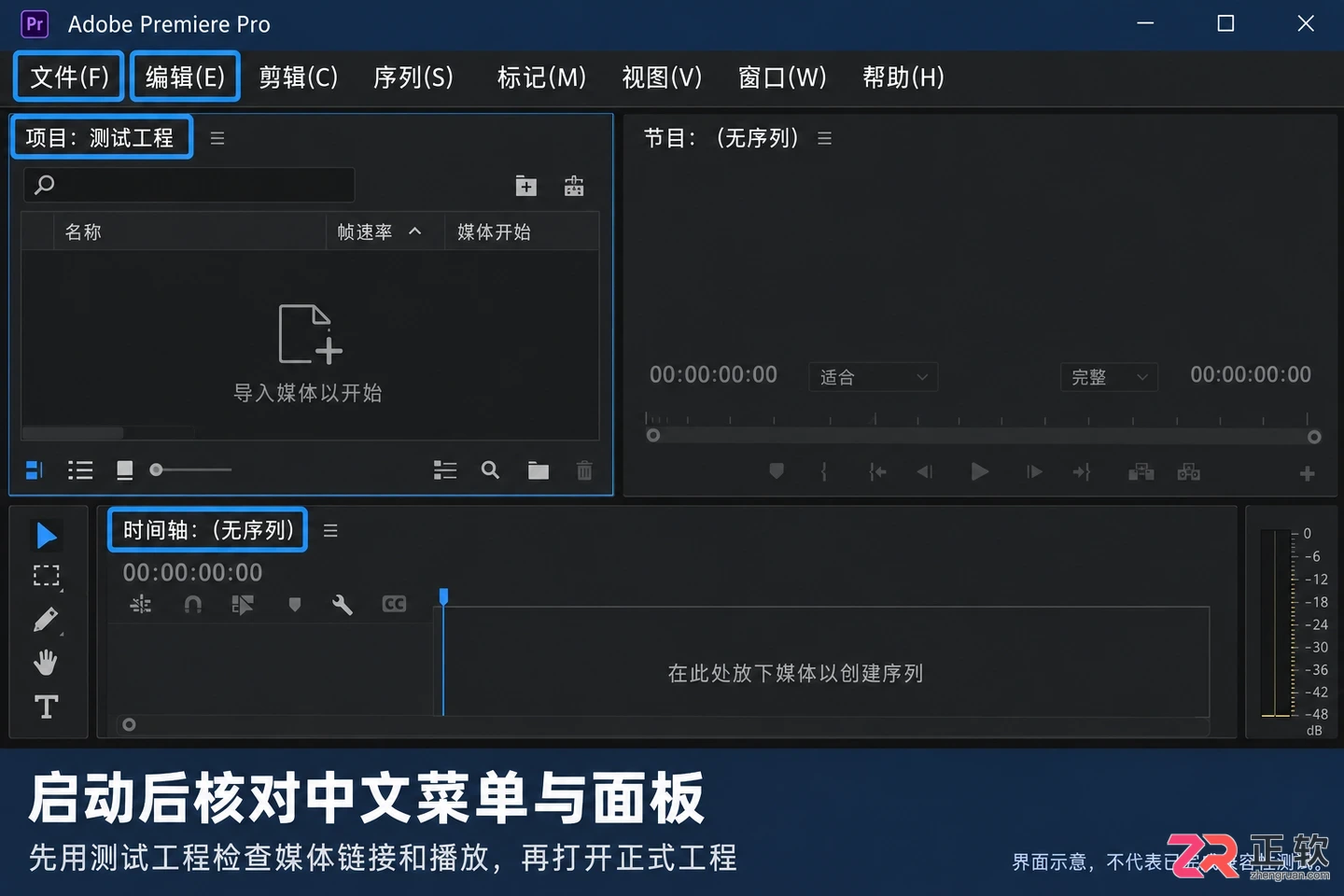Select the 项目: 测试工程 panel tab

pos(102,137)
